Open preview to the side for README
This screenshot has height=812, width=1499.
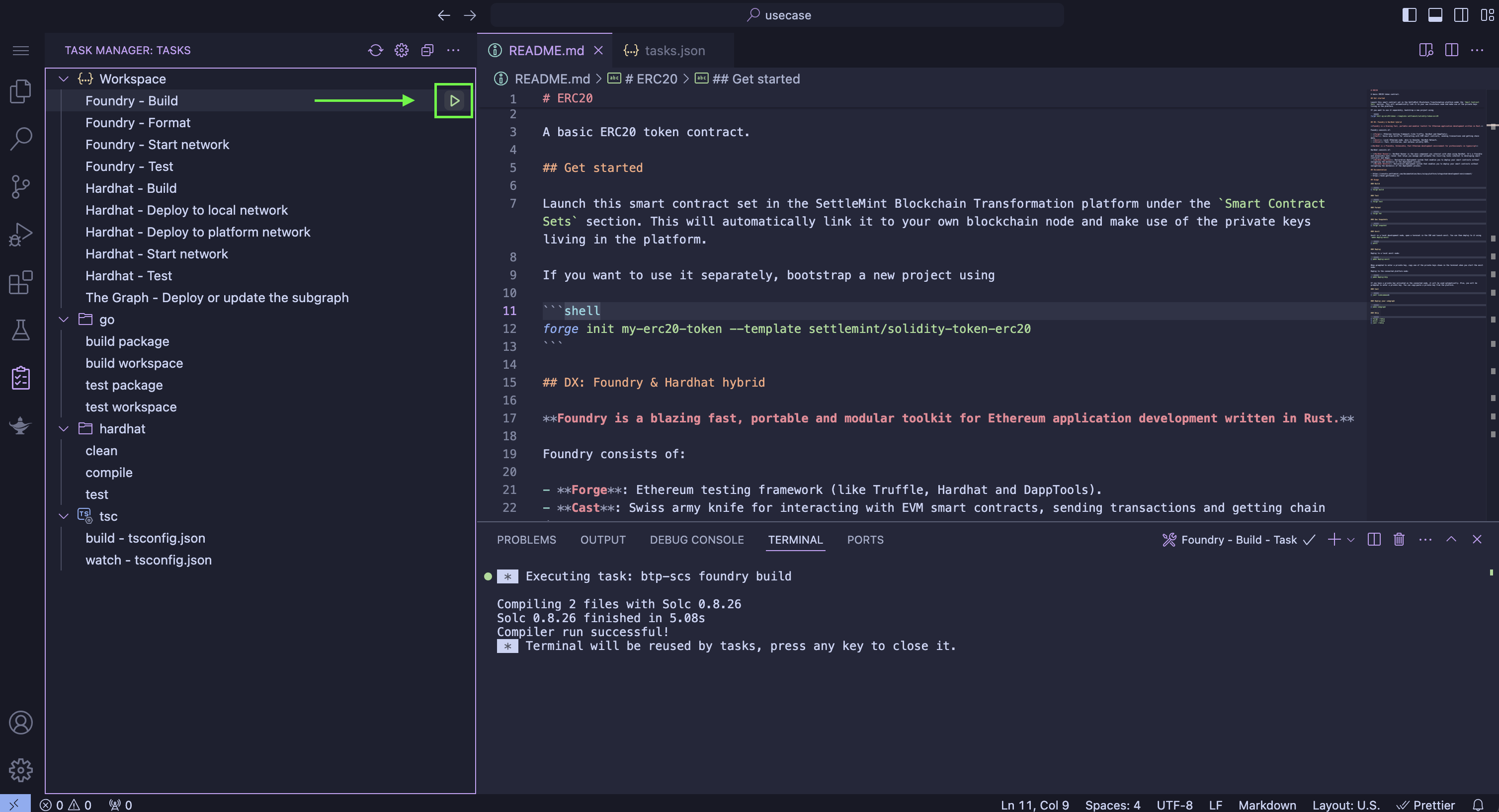(1425, 51)
